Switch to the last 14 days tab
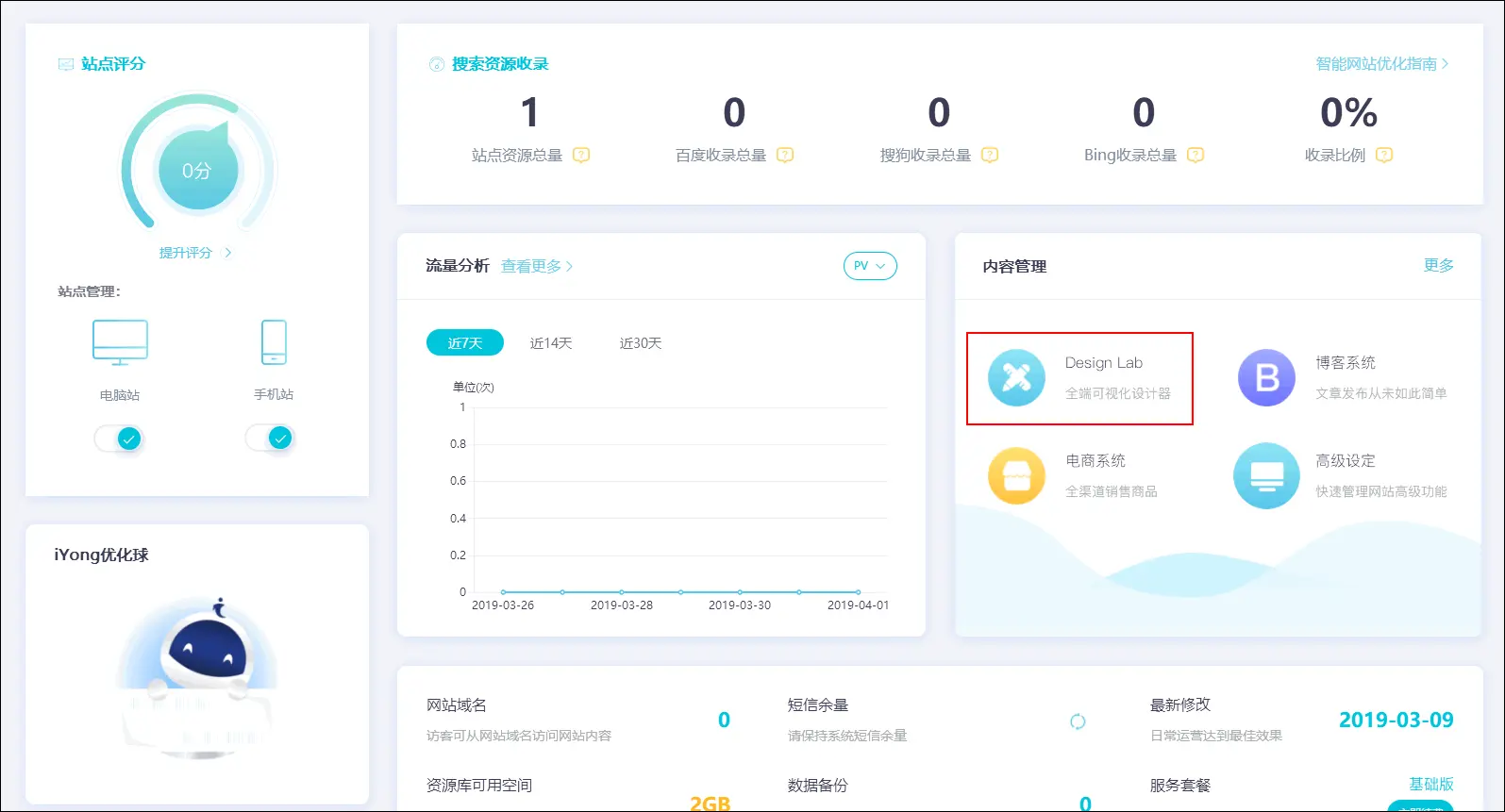Screen dimensions: 1505x812 point(551,343)
